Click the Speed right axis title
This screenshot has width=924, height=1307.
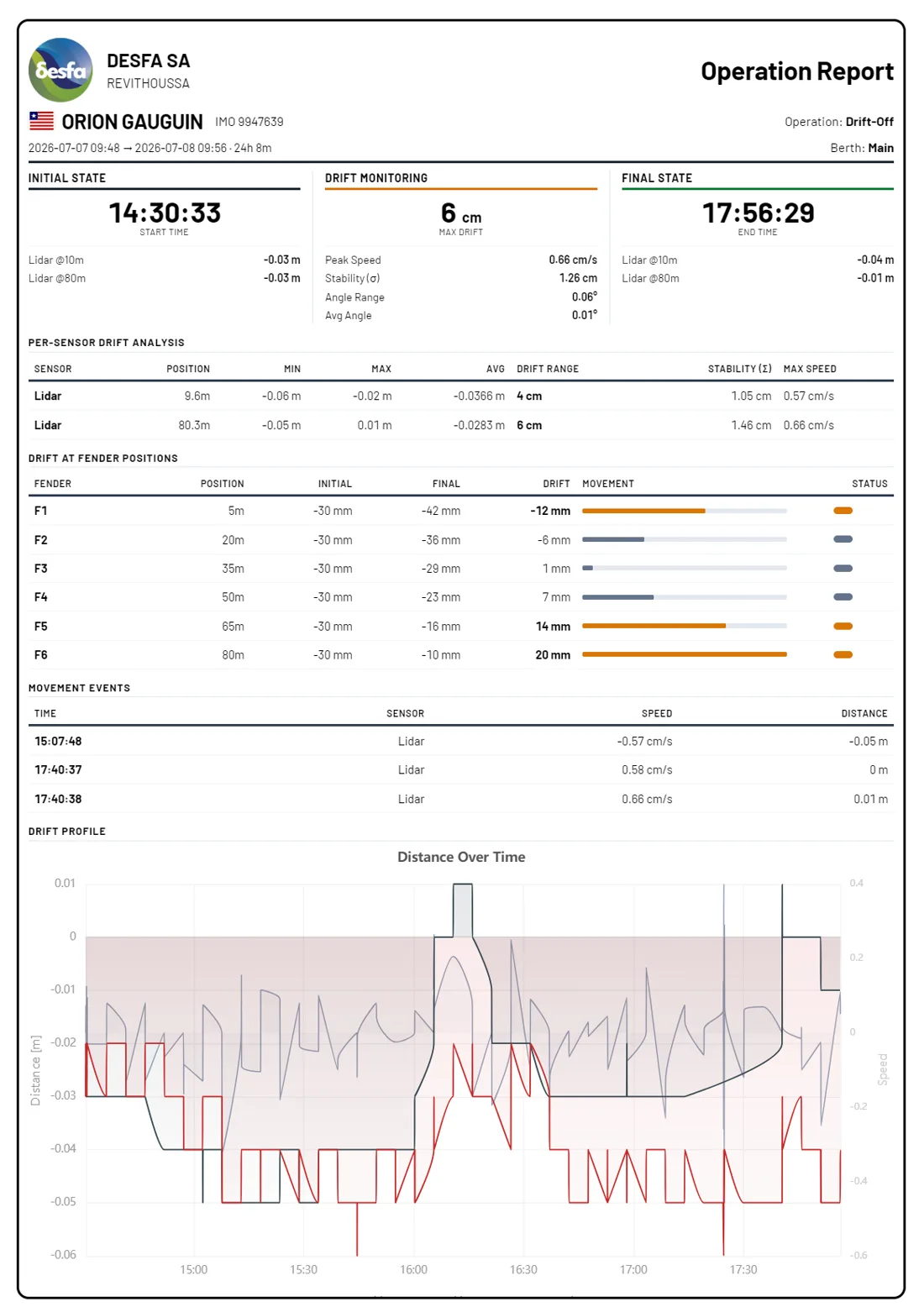(883, 1069)
